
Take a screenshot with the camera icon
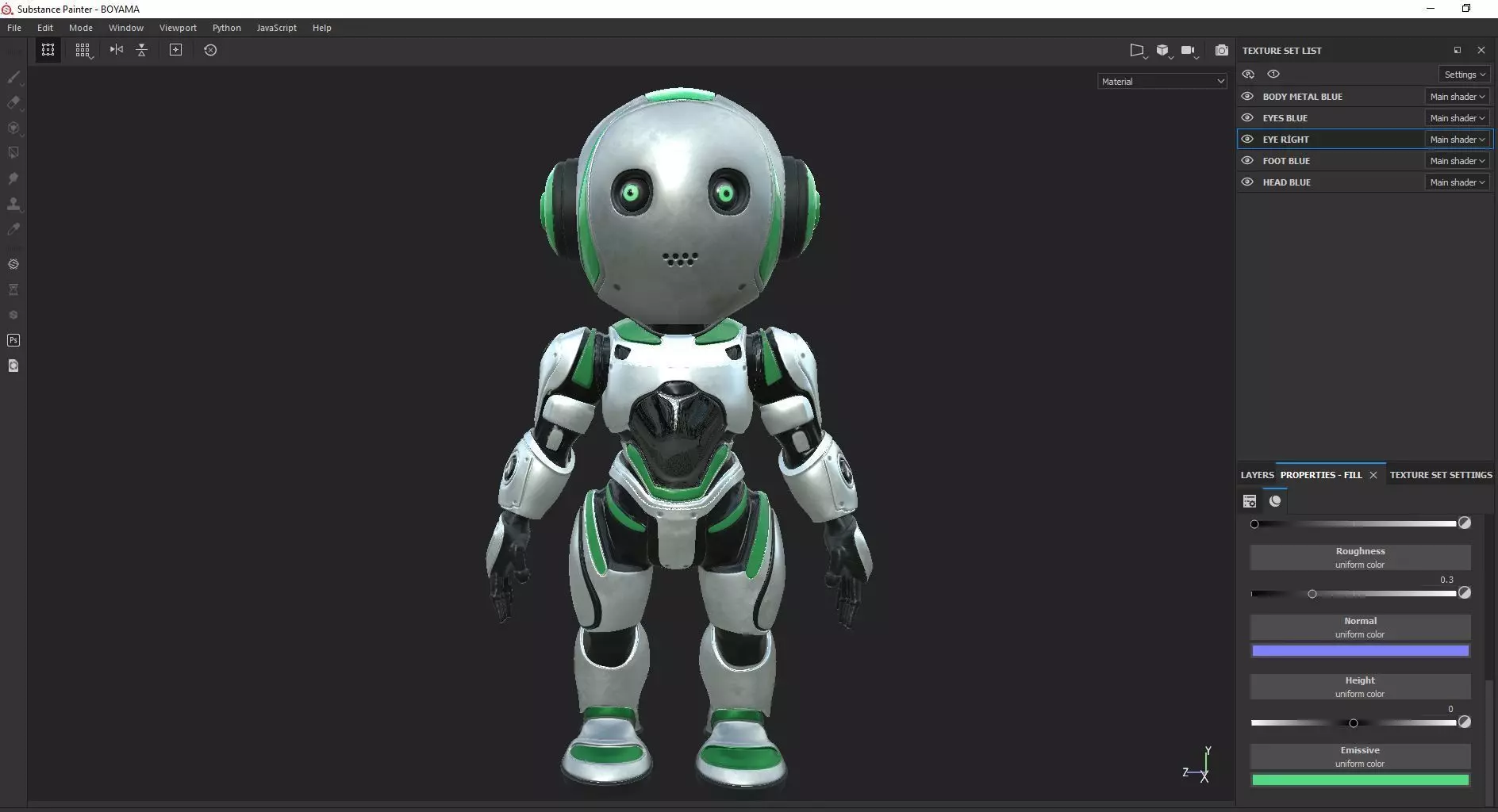tap(1222, 51)
